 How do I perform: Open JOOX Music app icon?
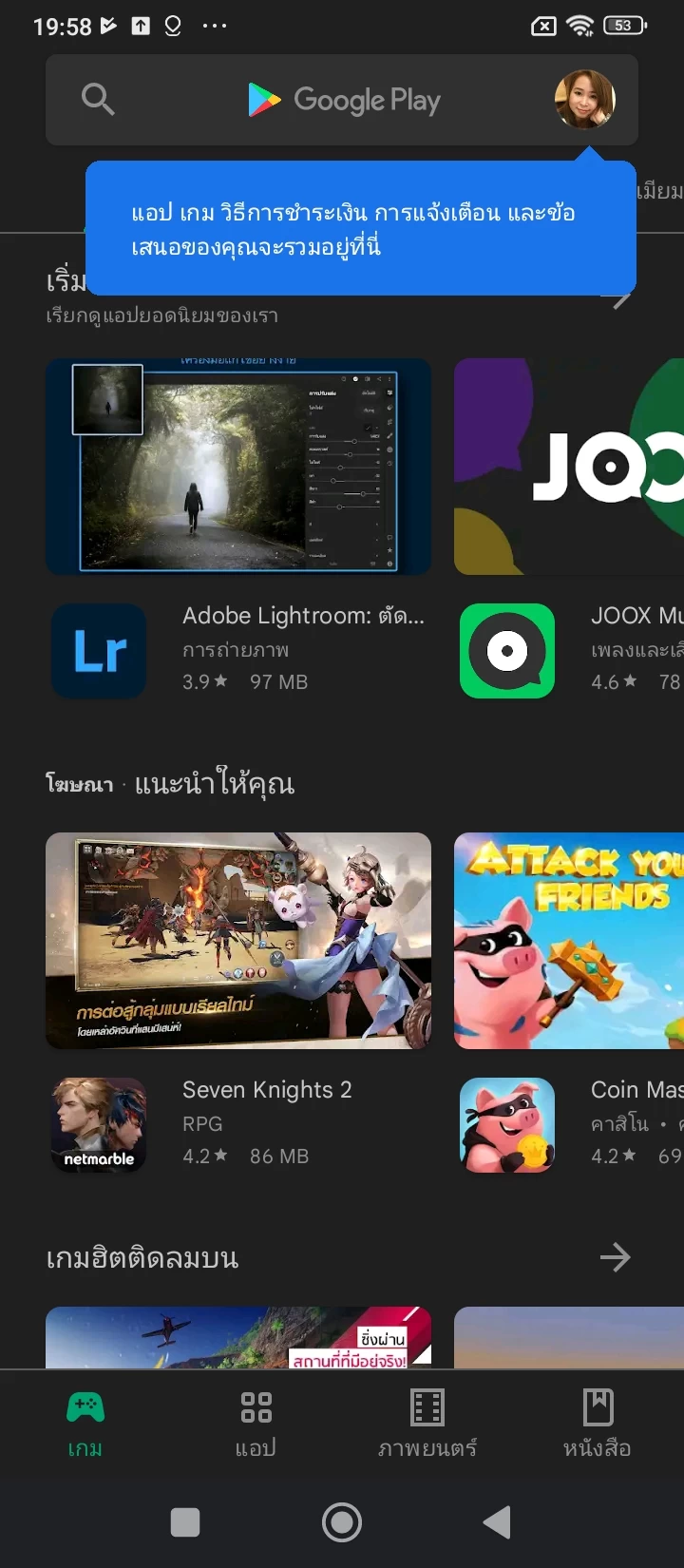tap(507, 651)
